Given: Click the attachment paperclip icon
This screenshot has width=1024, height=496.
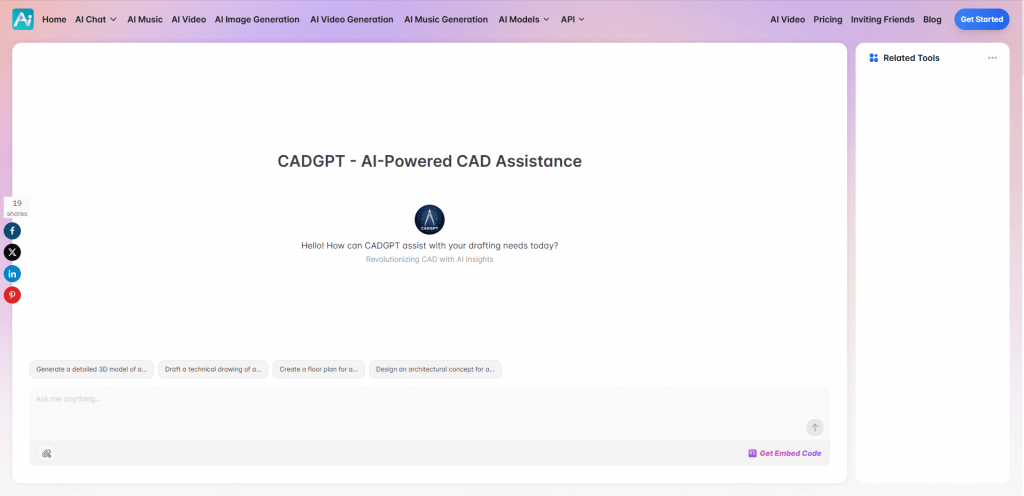Looking at the screenshot, I should [x=46, y=453].
